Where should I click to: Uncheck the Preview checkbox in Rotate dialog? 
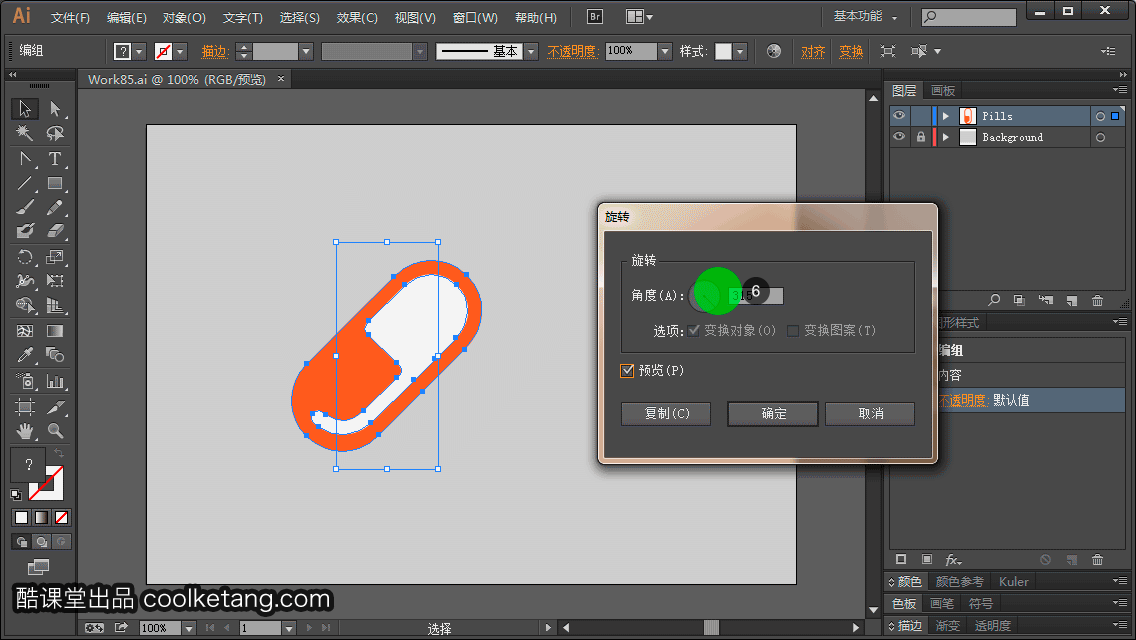coord(627,370)
